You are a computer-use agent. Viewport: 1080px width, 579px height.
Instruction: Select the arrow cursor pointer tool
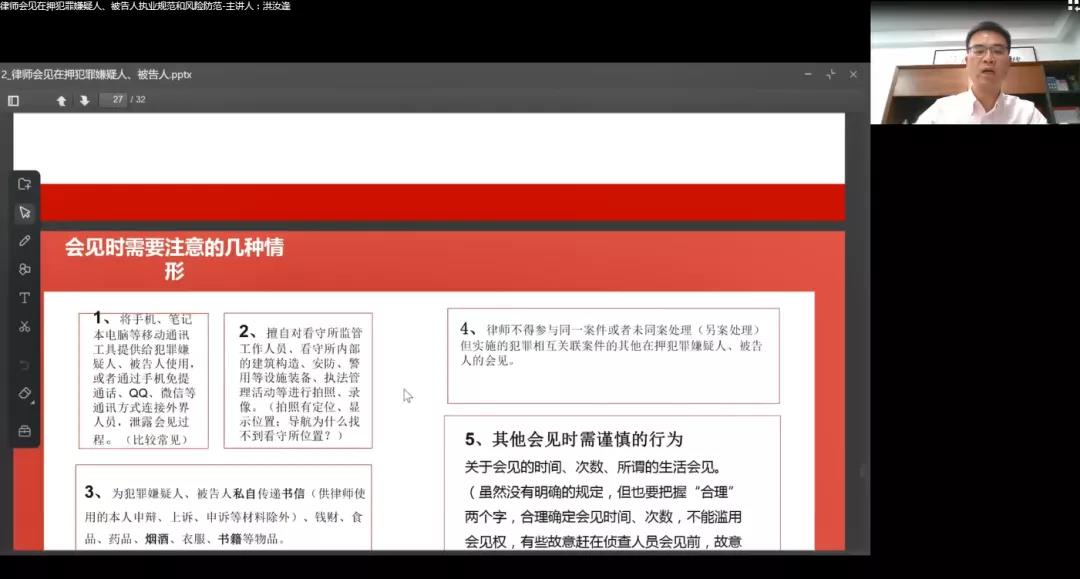click(25, 212)
